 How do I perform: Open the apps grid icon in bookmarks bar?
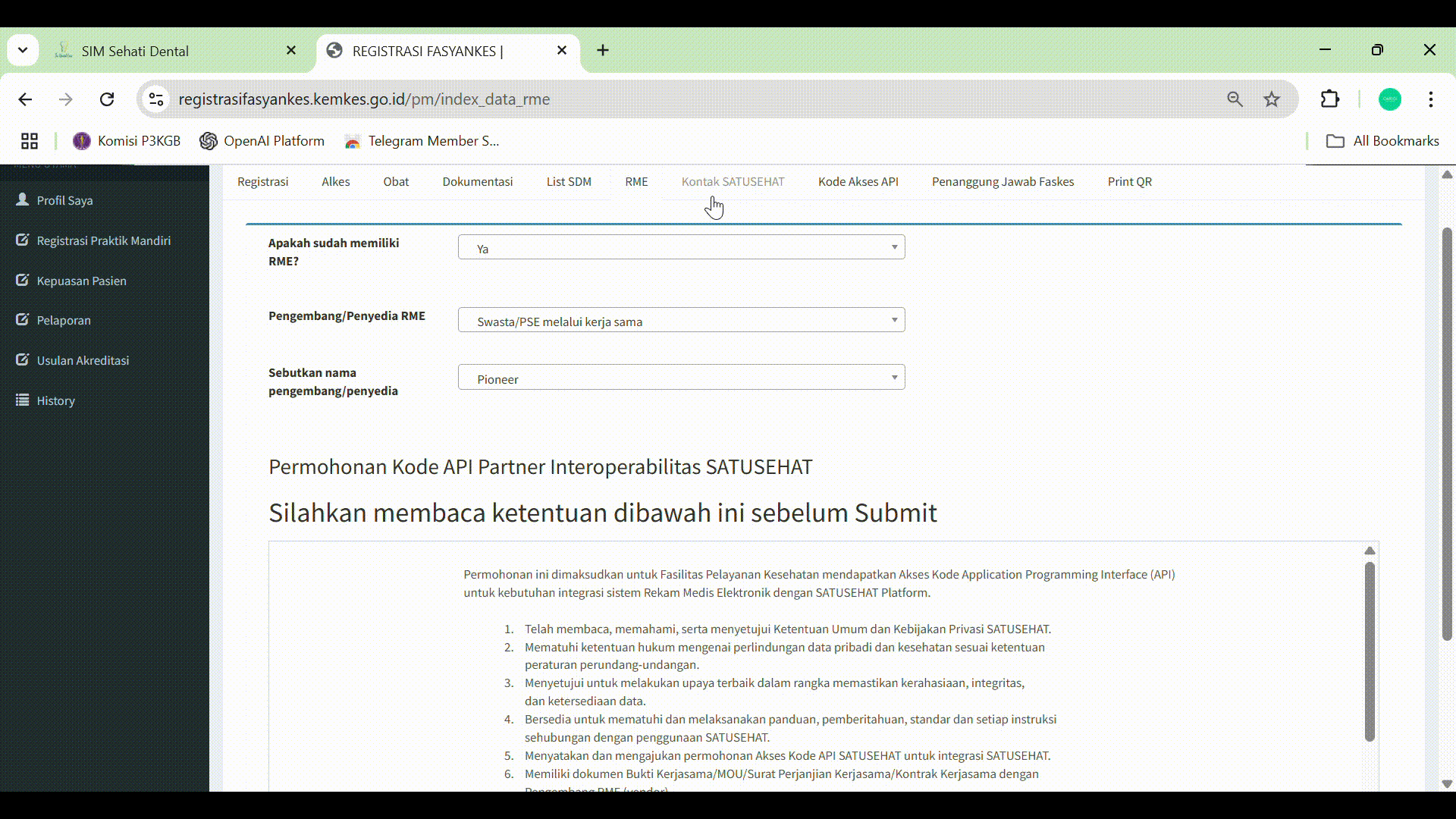30,141
